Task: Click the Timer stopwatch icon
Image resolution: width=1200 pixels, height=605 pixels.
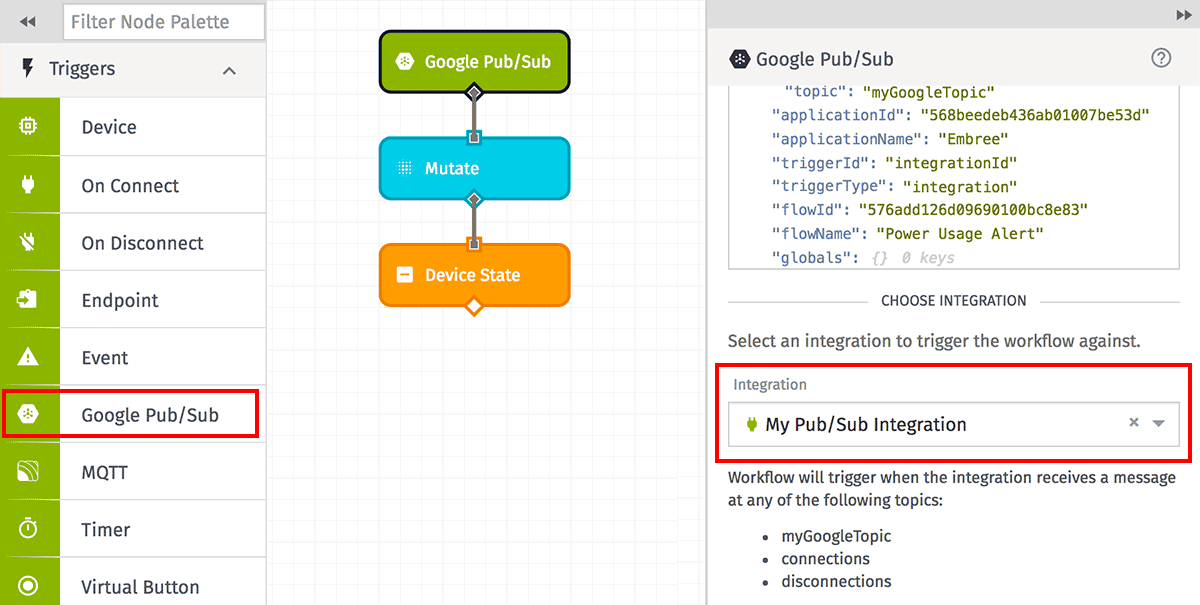Action: (28, 529)
